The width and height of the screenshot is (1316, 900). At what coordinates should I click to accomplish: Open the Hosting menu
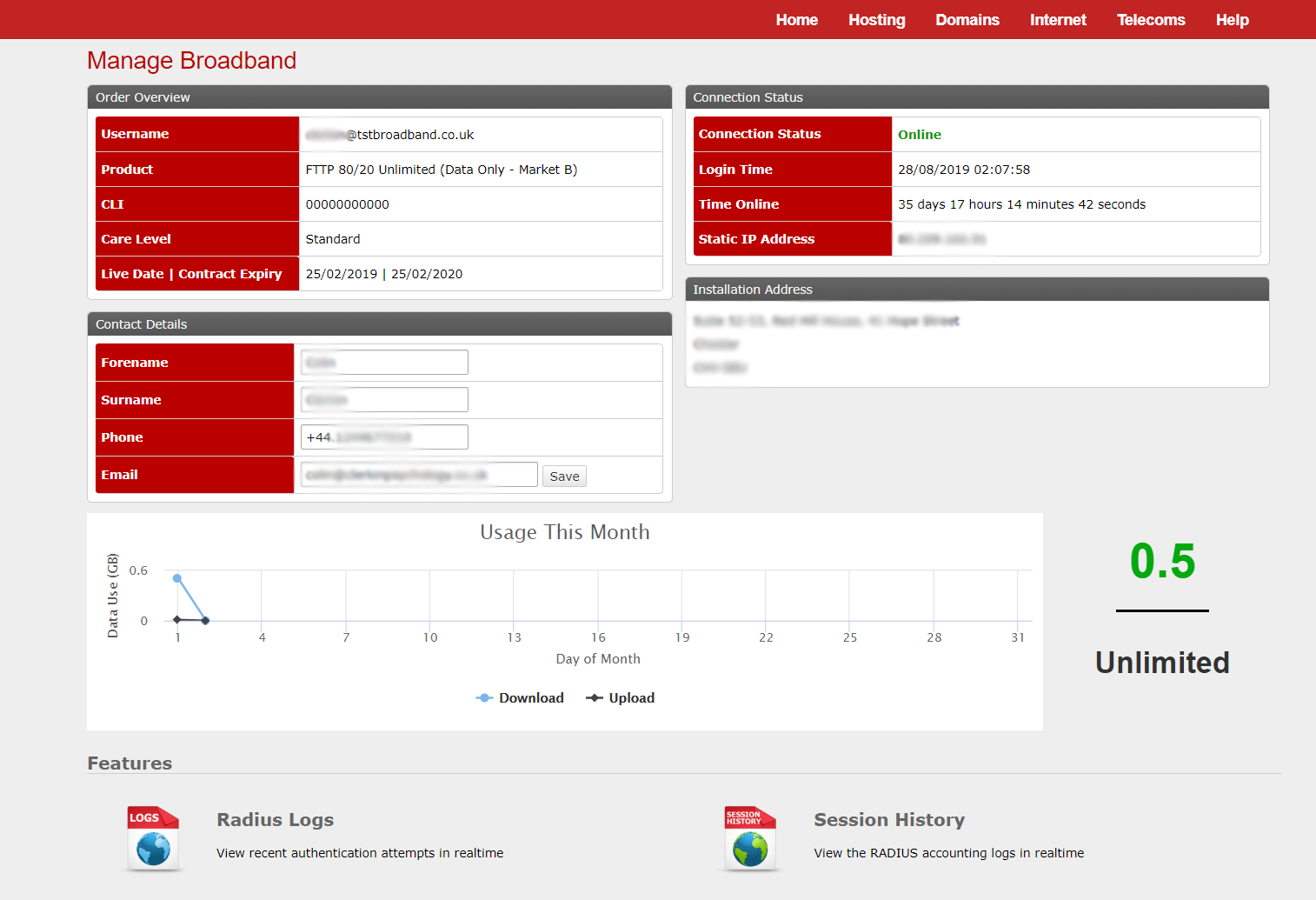876,20
